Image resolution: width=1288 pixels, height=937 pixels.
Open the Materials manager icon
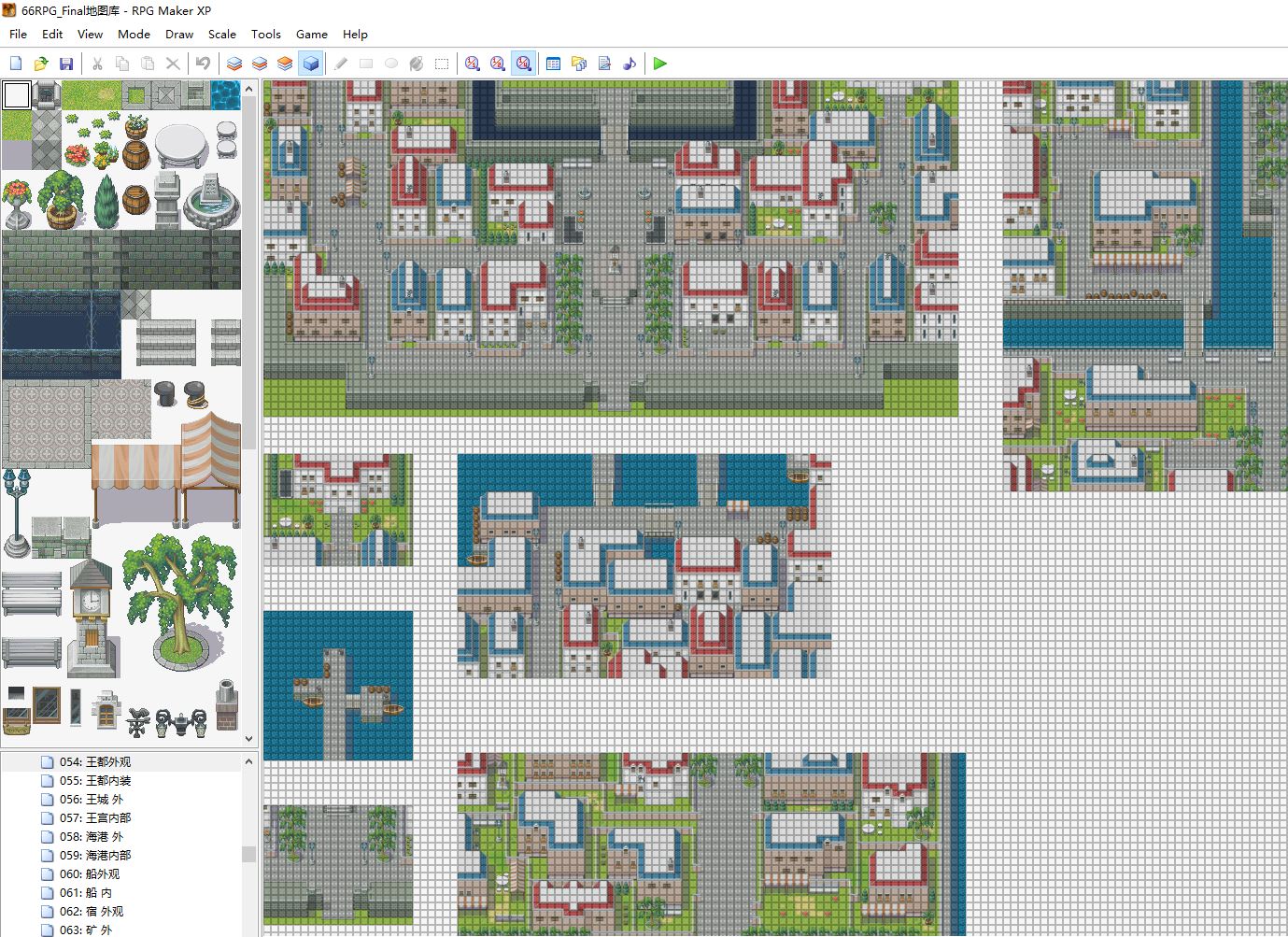pyautogui.click(x=579, y=64)
